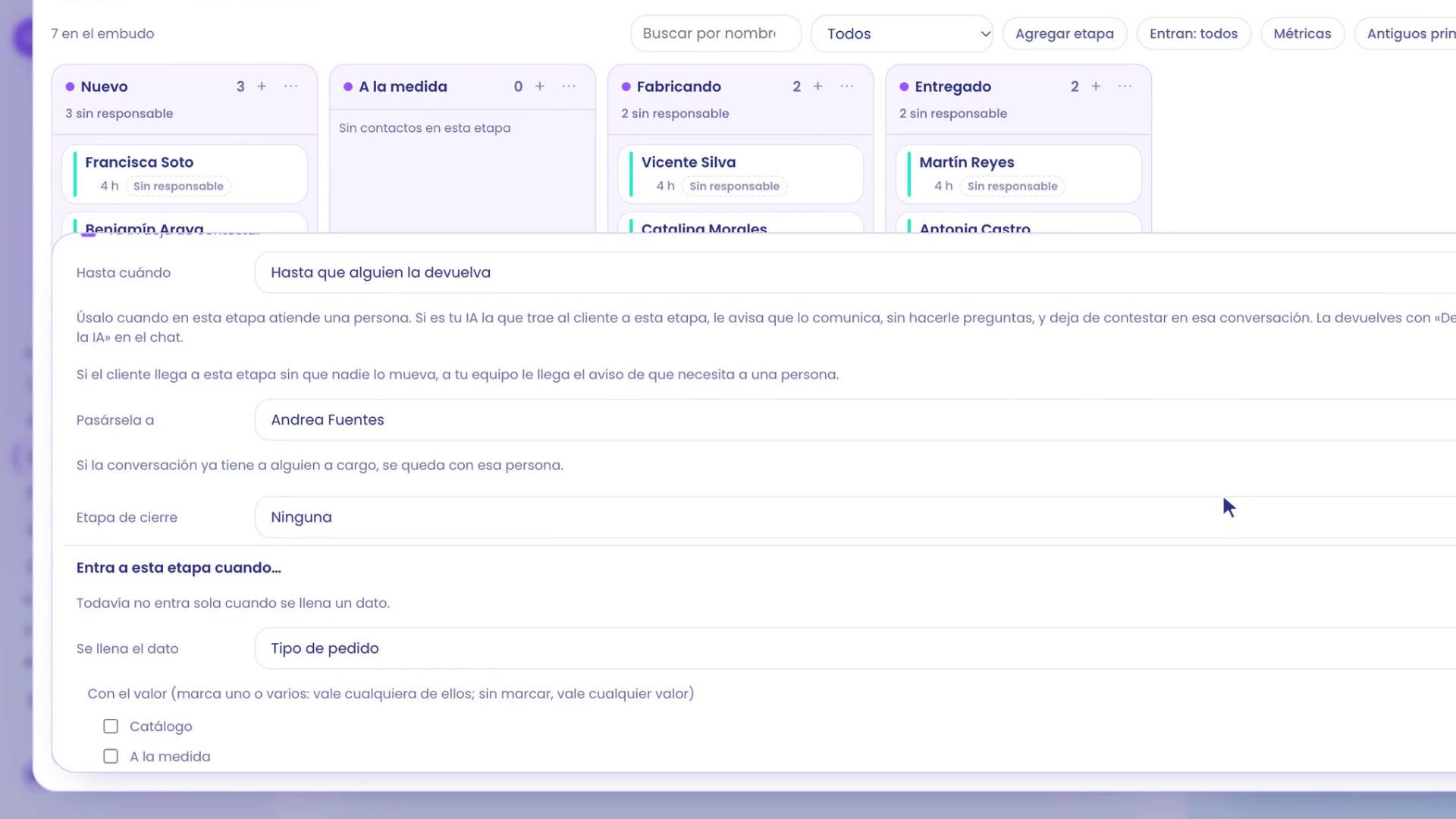Click the Nuevo stage title
The image size is (1456, 819).
(x=104, y=86)
